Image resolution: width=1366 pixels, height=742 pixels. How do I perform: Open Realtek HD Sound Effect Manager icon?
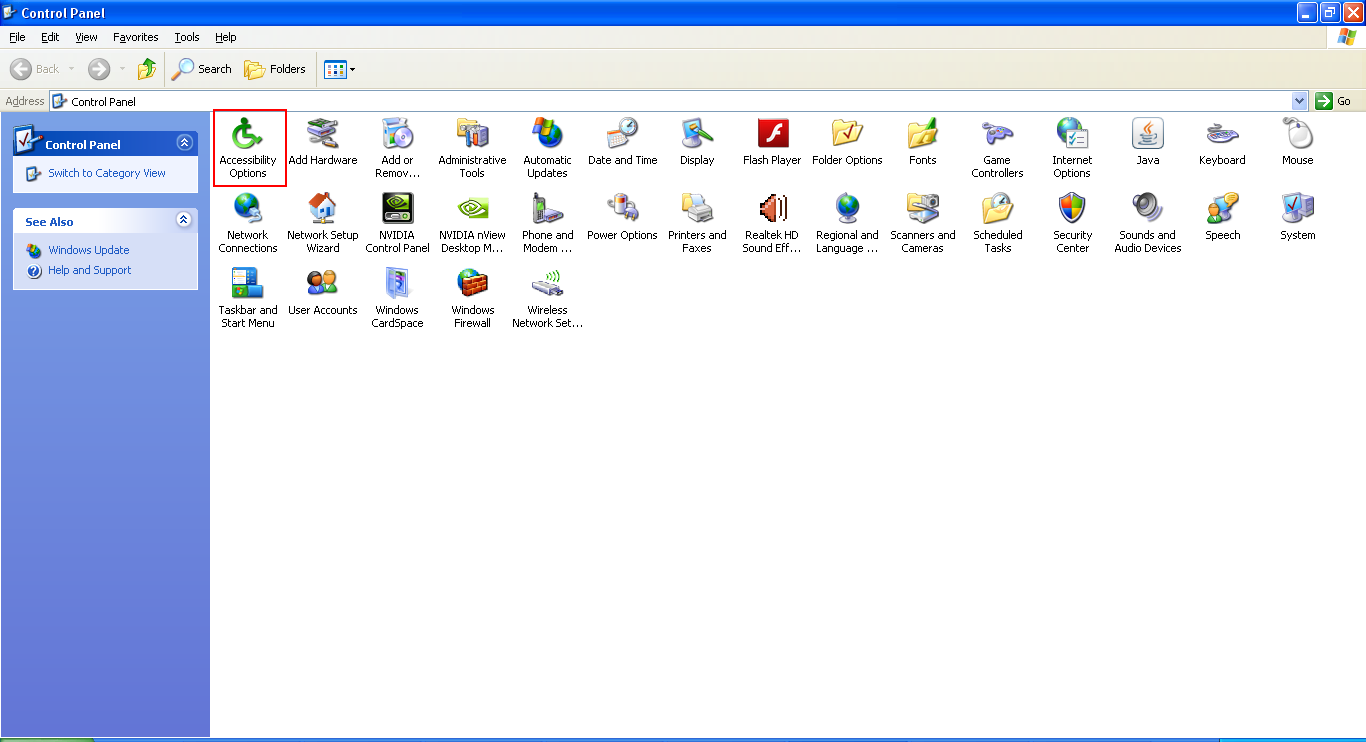click(772, 223)
